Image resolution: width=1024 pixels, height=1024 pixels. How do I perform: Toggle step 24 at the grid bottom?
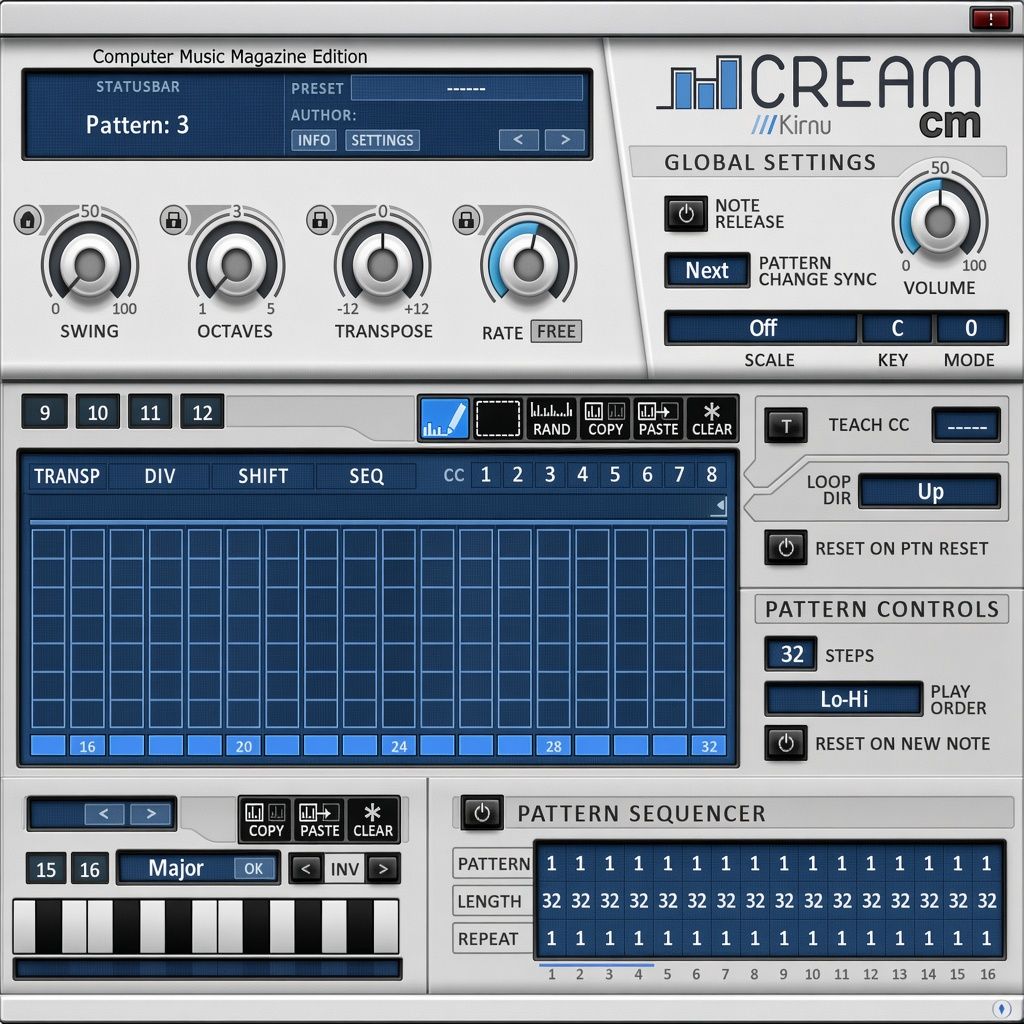click(x=398, y=746)
